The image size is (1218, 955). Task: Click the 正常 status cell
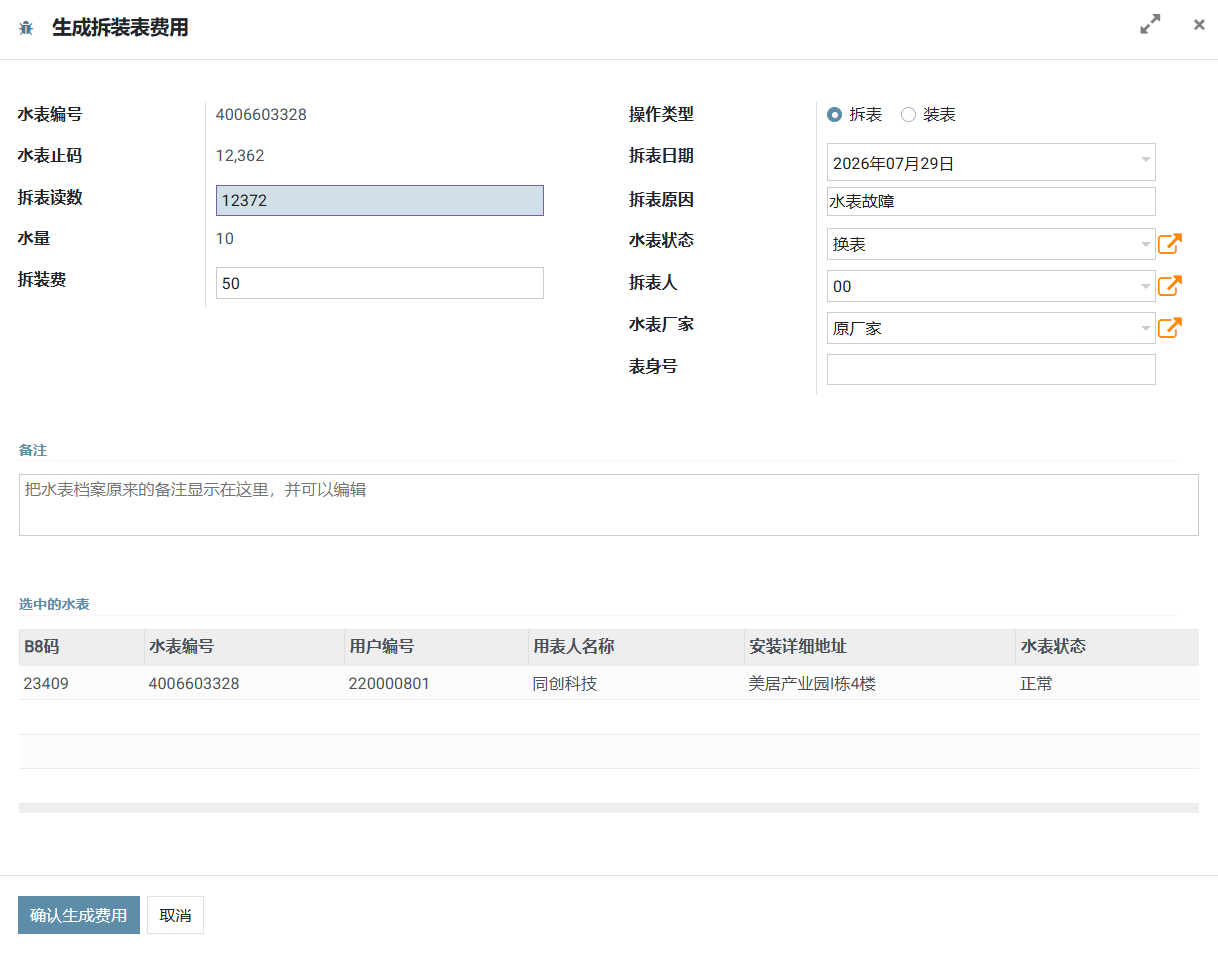click(x=1107, y=683)
